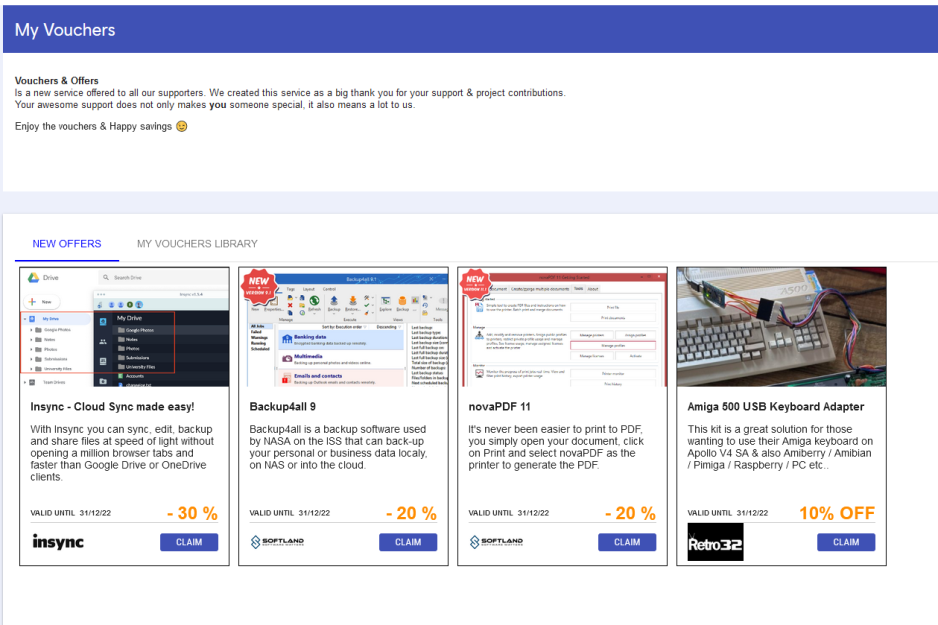Click the NEW badge on novaPDF screenshot
Viewport: 938px width, 625px height.
point(475,283)
